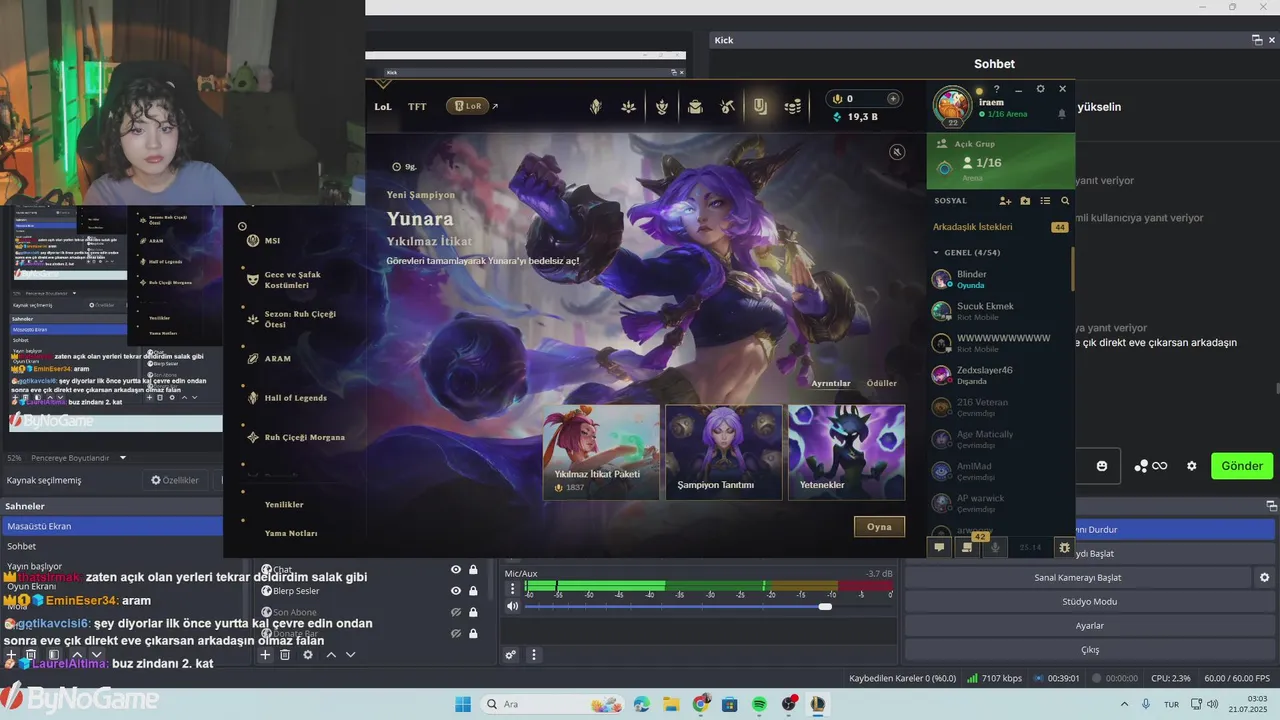Open virtual camera settings gear
Image resolution: width=1280 pixels, height=720 pixels.
tap(1264, 578)
